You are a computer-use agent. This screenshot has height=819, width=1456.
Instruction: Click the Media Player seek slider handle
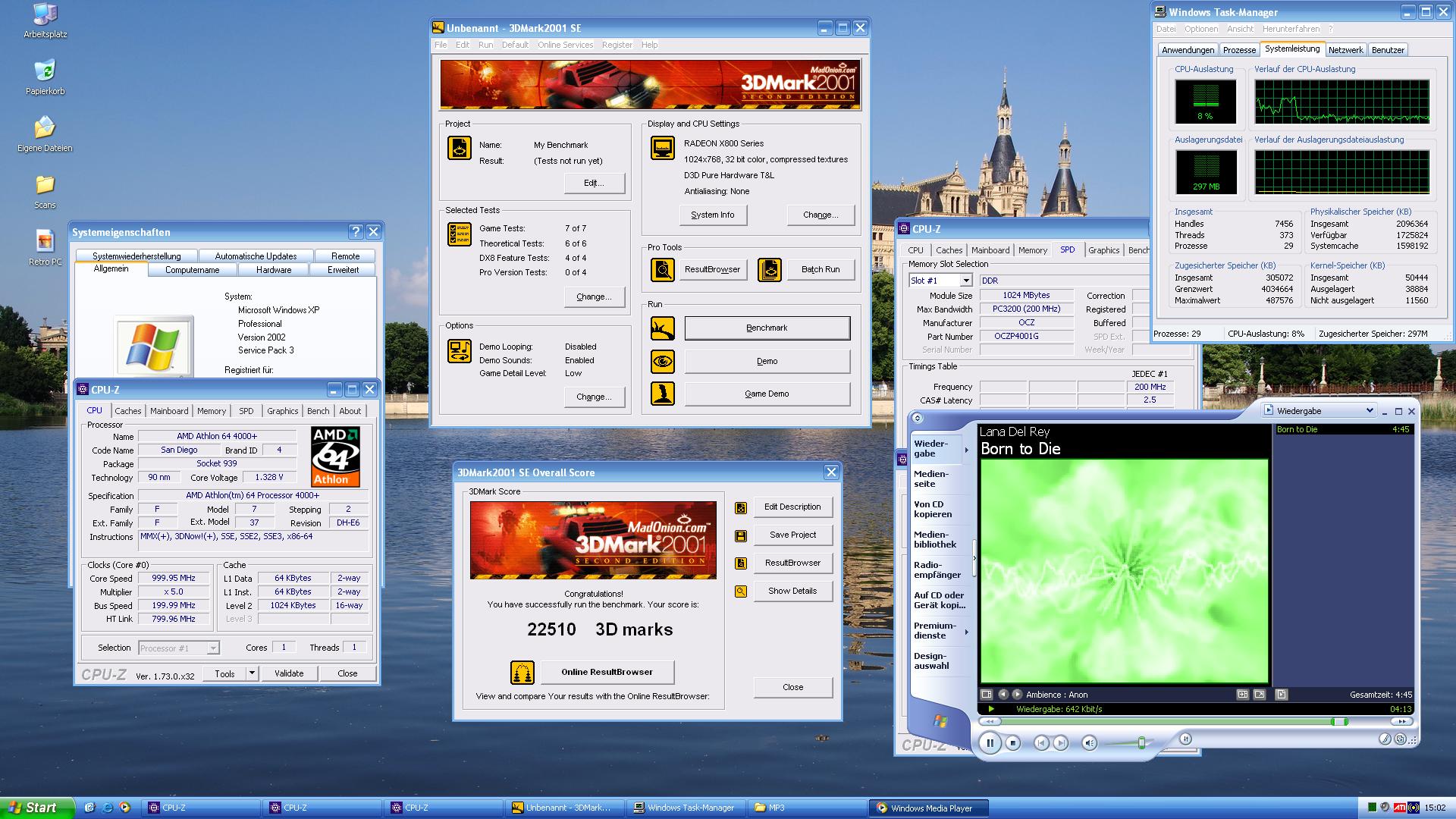pos(1339,721)
